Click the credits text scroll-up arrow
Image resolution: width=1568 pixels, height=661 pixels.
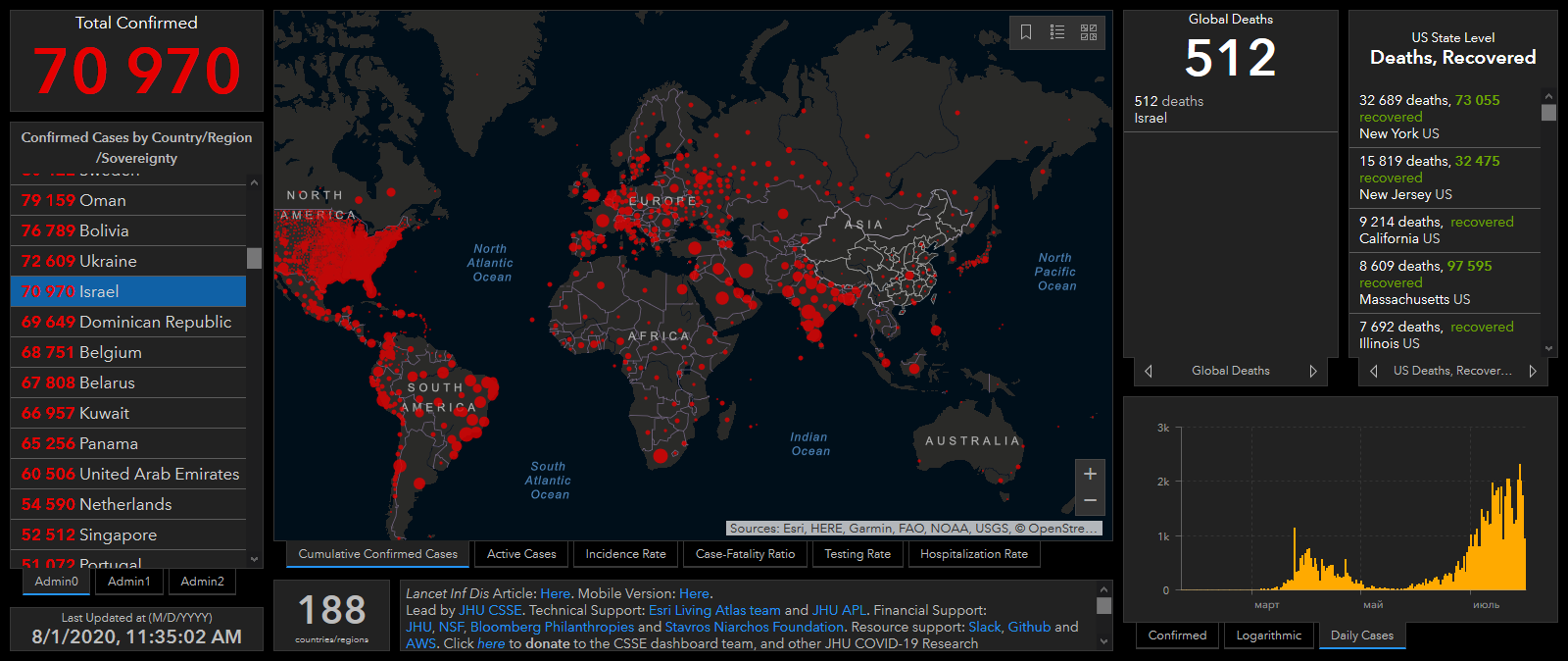(x=1104, y=589)
